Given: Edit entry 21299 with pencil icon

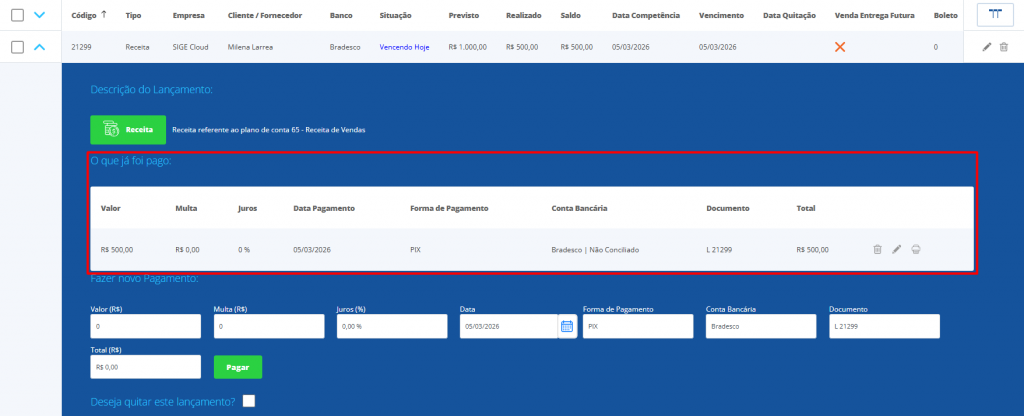Looking at the screenshot, I should [987, 47].
